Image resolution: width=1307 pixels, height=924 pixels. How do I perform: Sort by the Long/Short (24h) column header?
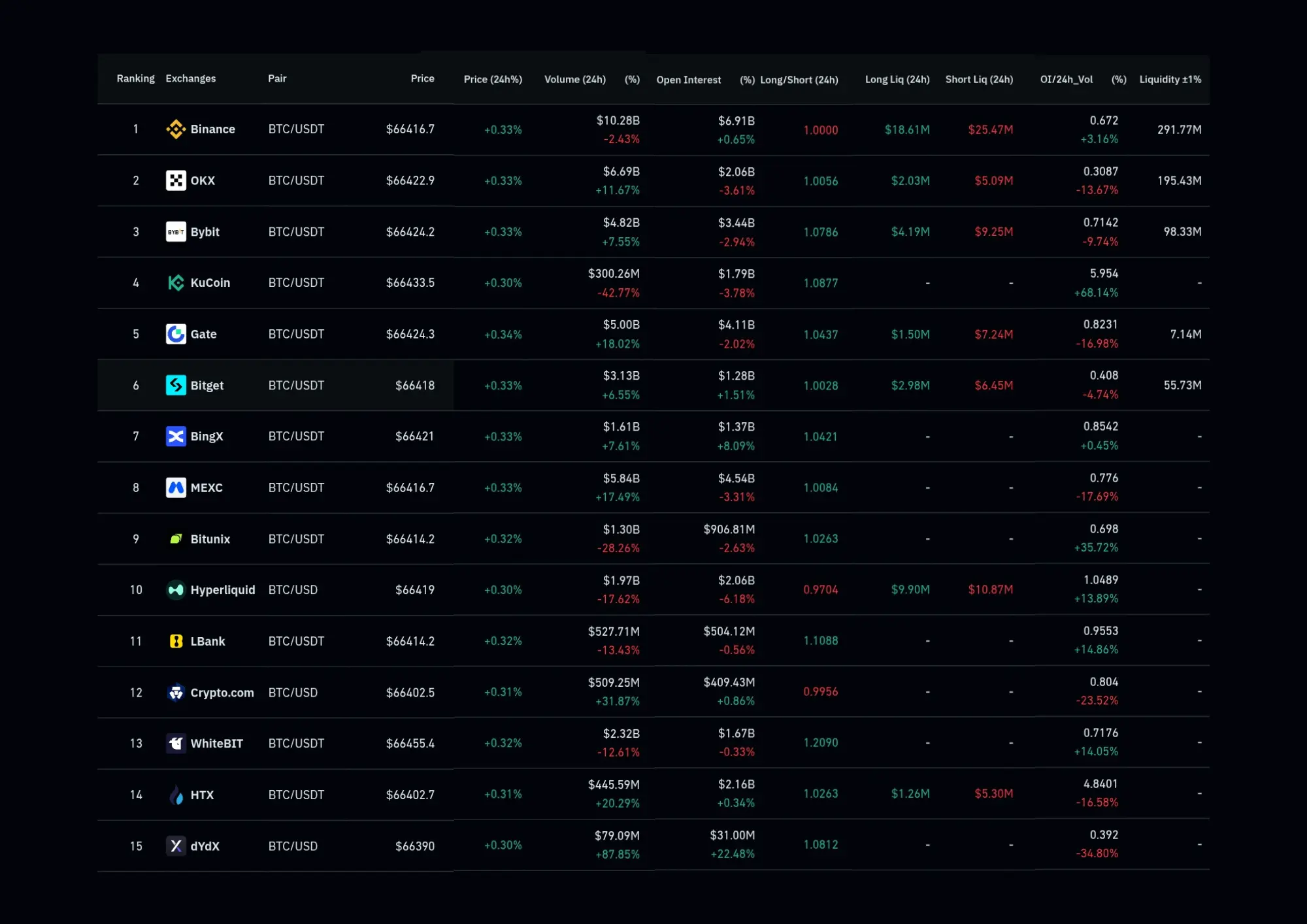coord(799,80)
